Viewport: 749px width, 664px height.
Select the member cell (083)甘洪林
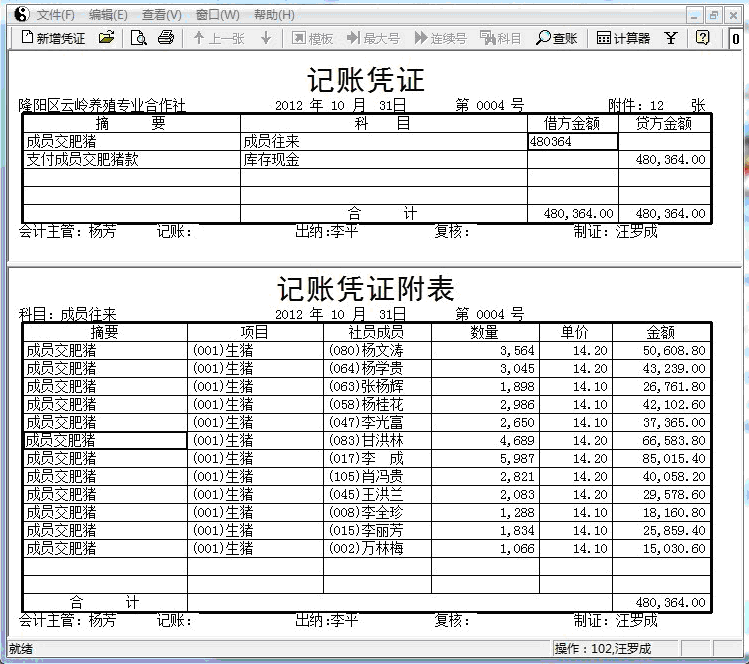tap(377, 441)
